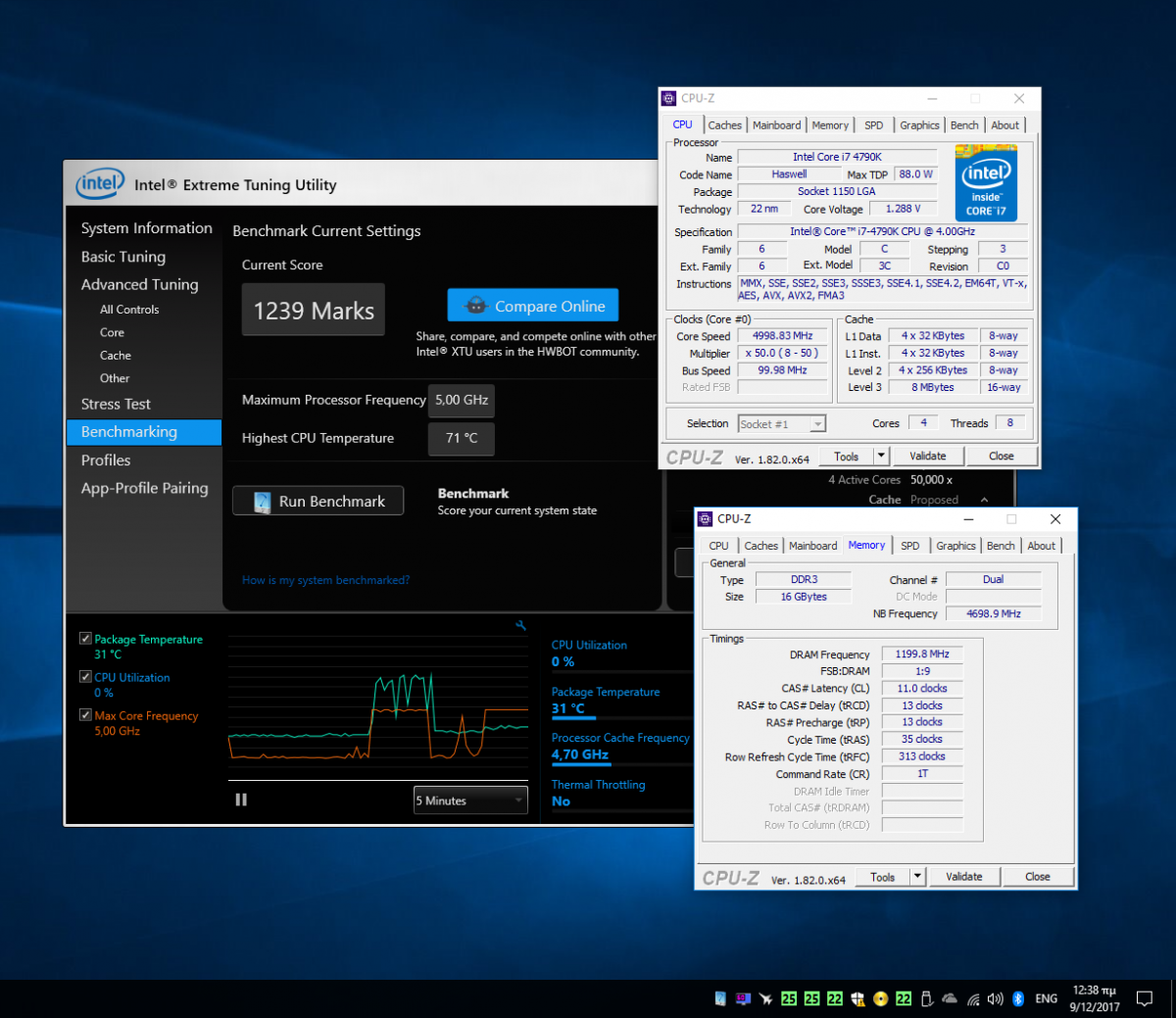Switch to CPU tab in CPU-Z memory window
Viewport: 1176px width, 1018px height.
click(719, 546)
